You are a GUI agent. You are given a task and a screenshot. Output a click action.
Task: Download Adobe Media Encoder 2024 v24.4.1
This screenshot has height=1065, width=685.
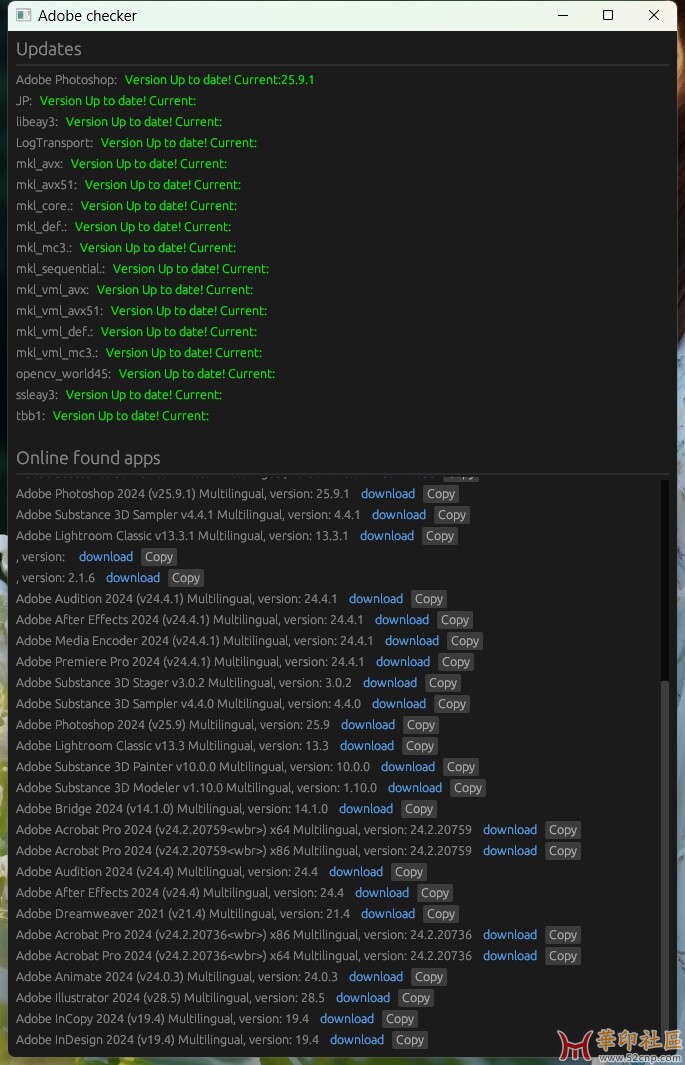tap(412, 641)
